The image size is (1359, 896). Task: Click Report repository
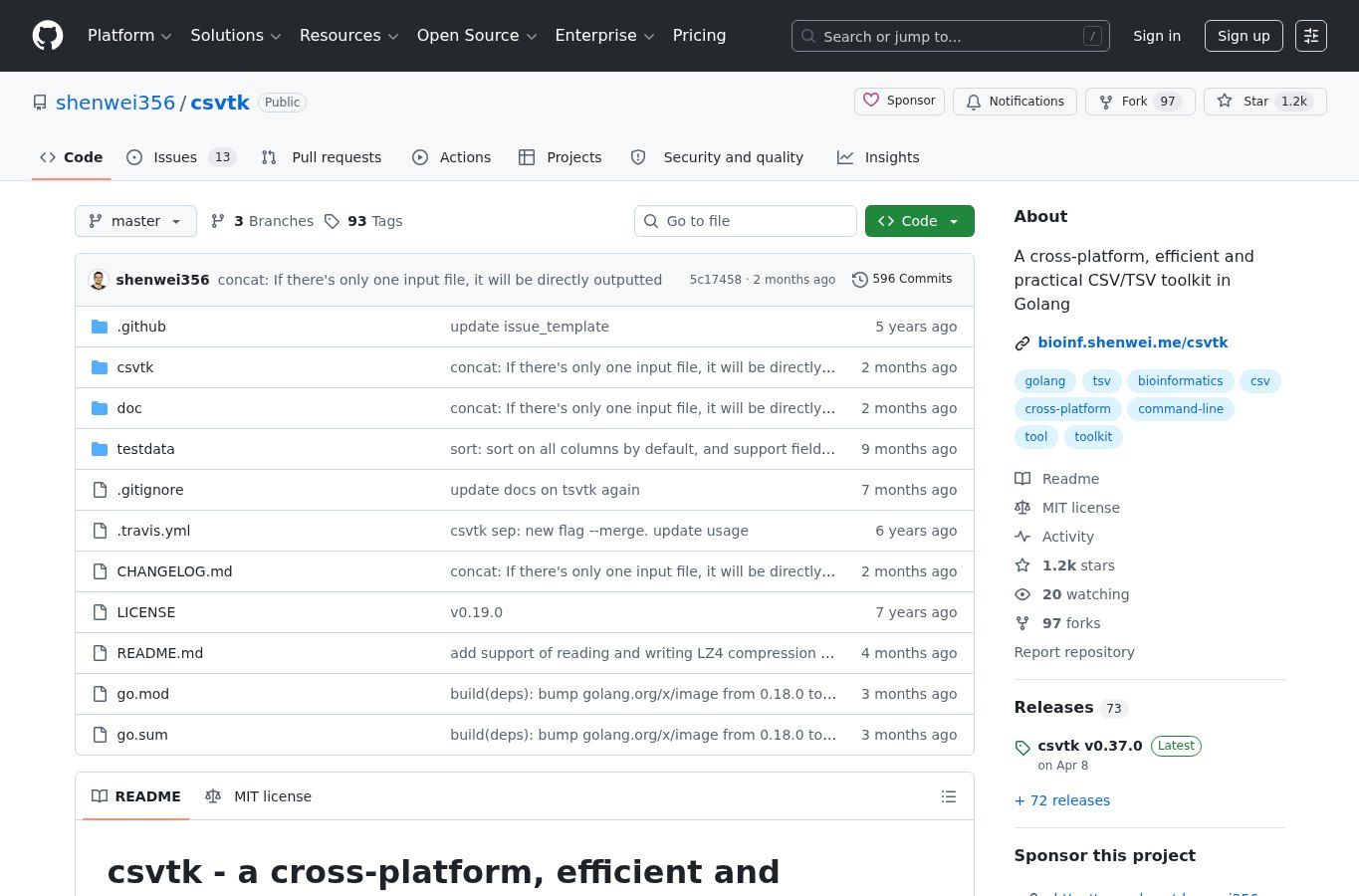(x=1074, y=652)
